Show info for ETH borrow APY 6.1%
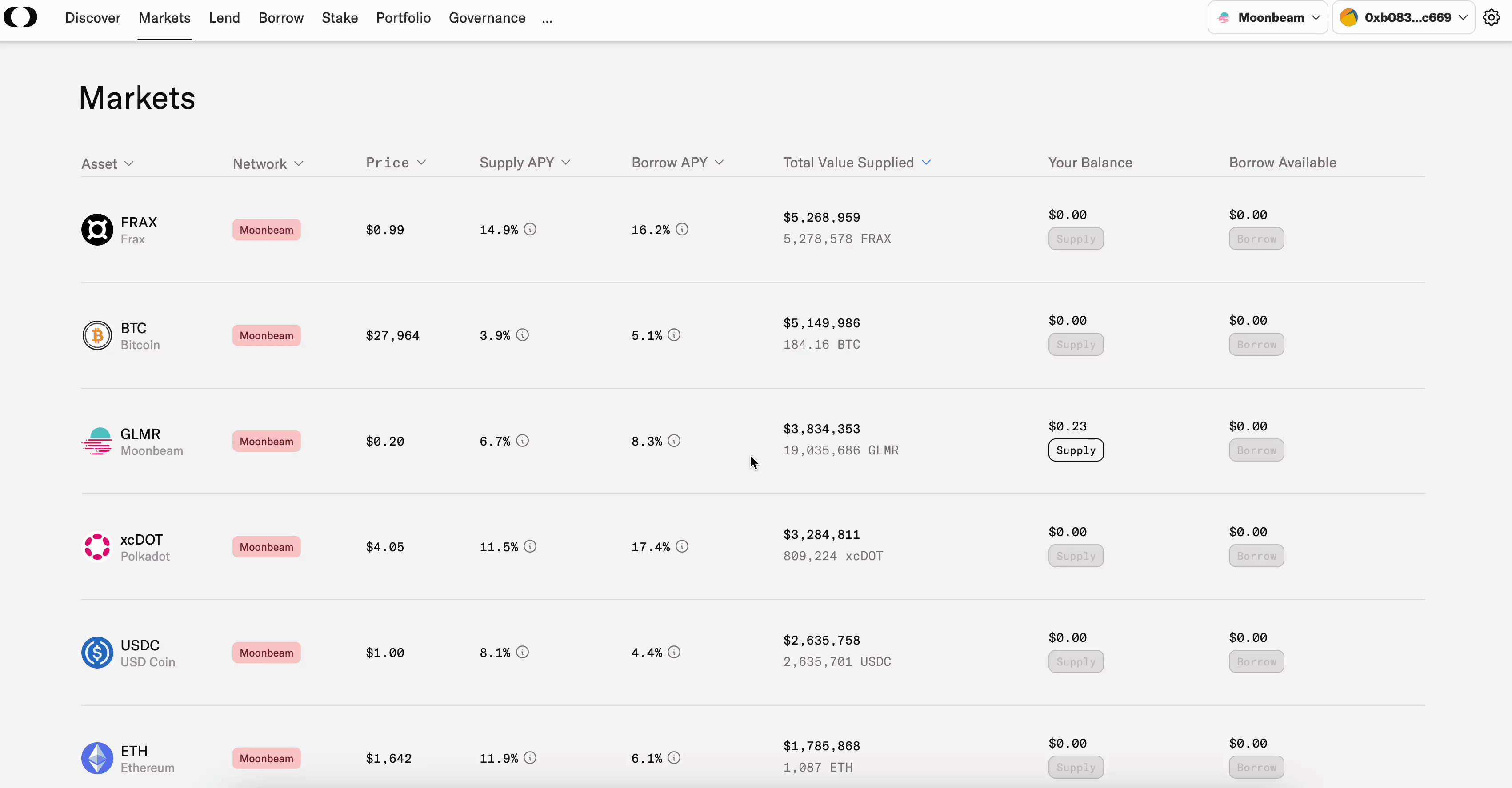Viewport: 1512px width, 788px height. click(x=674, y=757)
